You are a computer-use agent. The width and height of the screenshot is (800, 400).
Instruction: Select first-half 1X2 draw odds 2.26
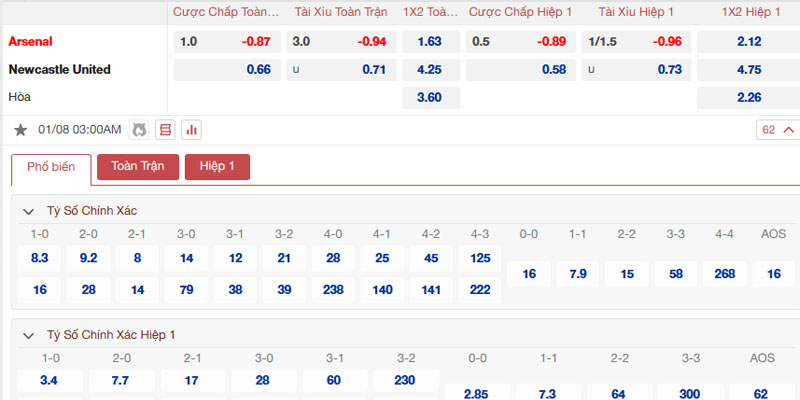748,97
